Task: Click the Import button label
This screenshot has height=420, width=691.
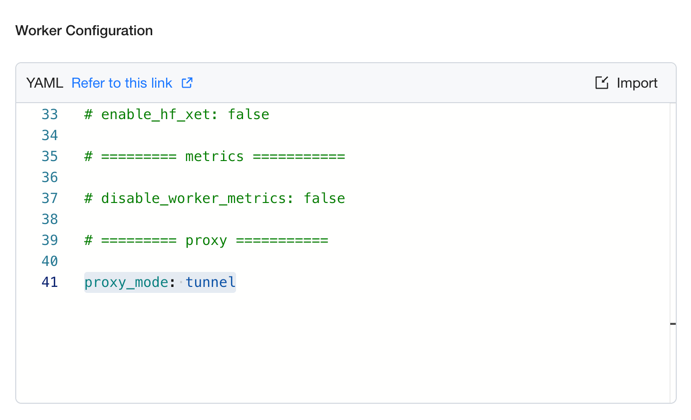Action: 637,83
